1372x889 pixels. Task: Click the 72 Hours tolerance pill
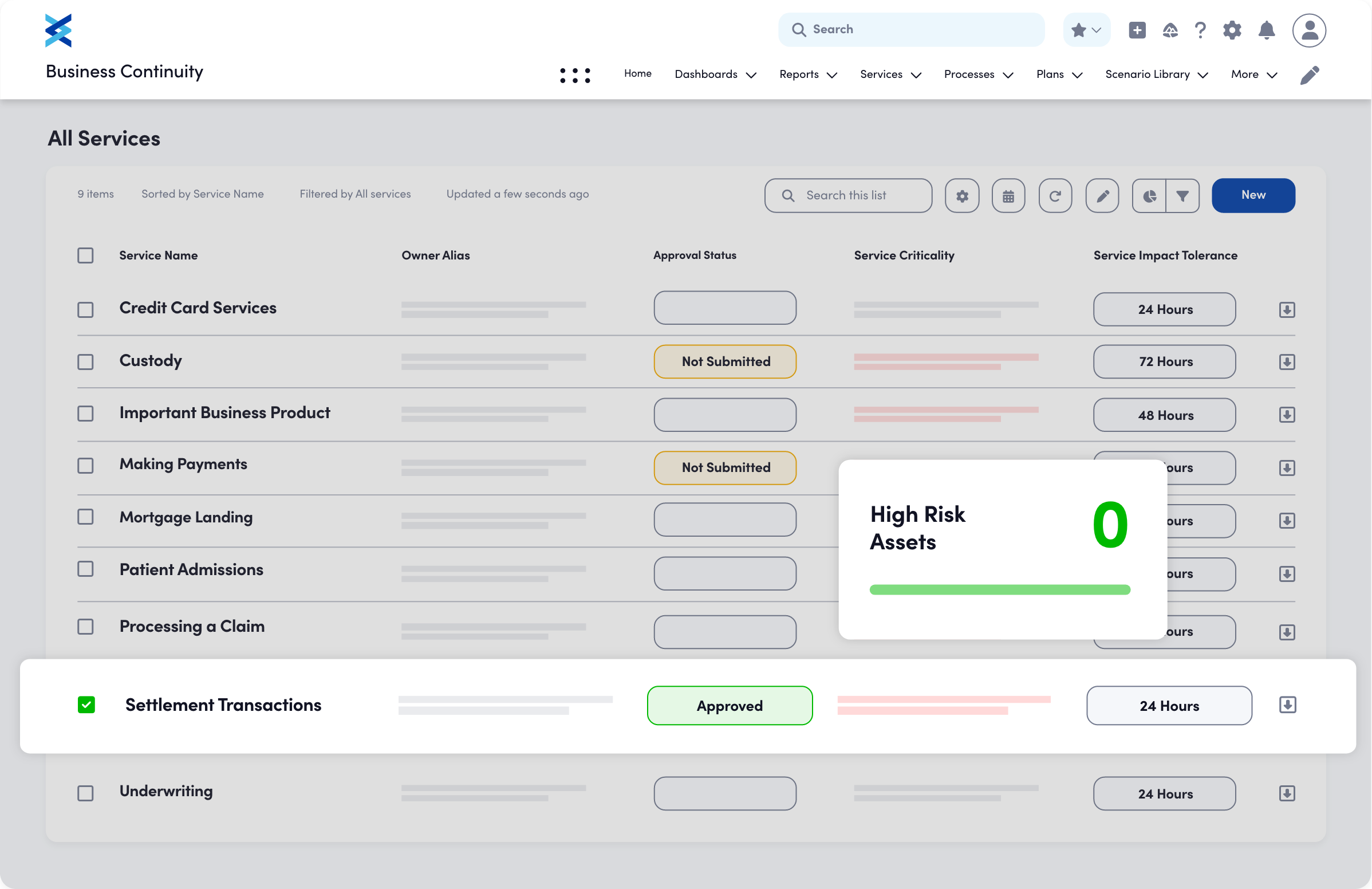pos(1164,361)
